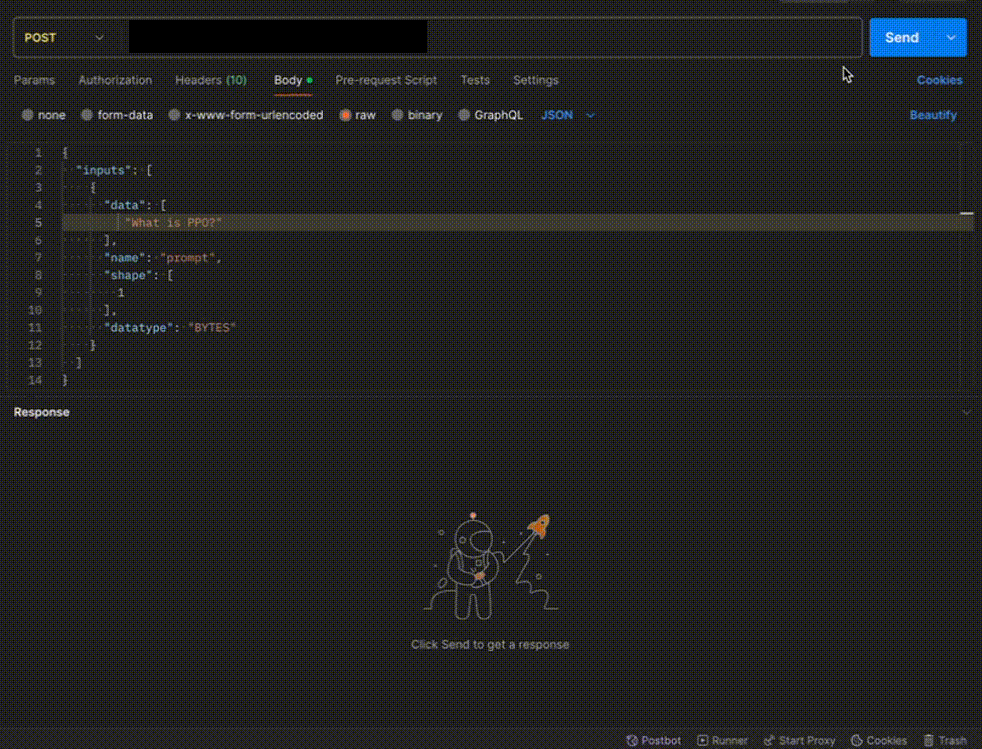This screenshot has height=749, width=982.
Task: Open the Send button dropdown arrow
Action: pos(950,38)
